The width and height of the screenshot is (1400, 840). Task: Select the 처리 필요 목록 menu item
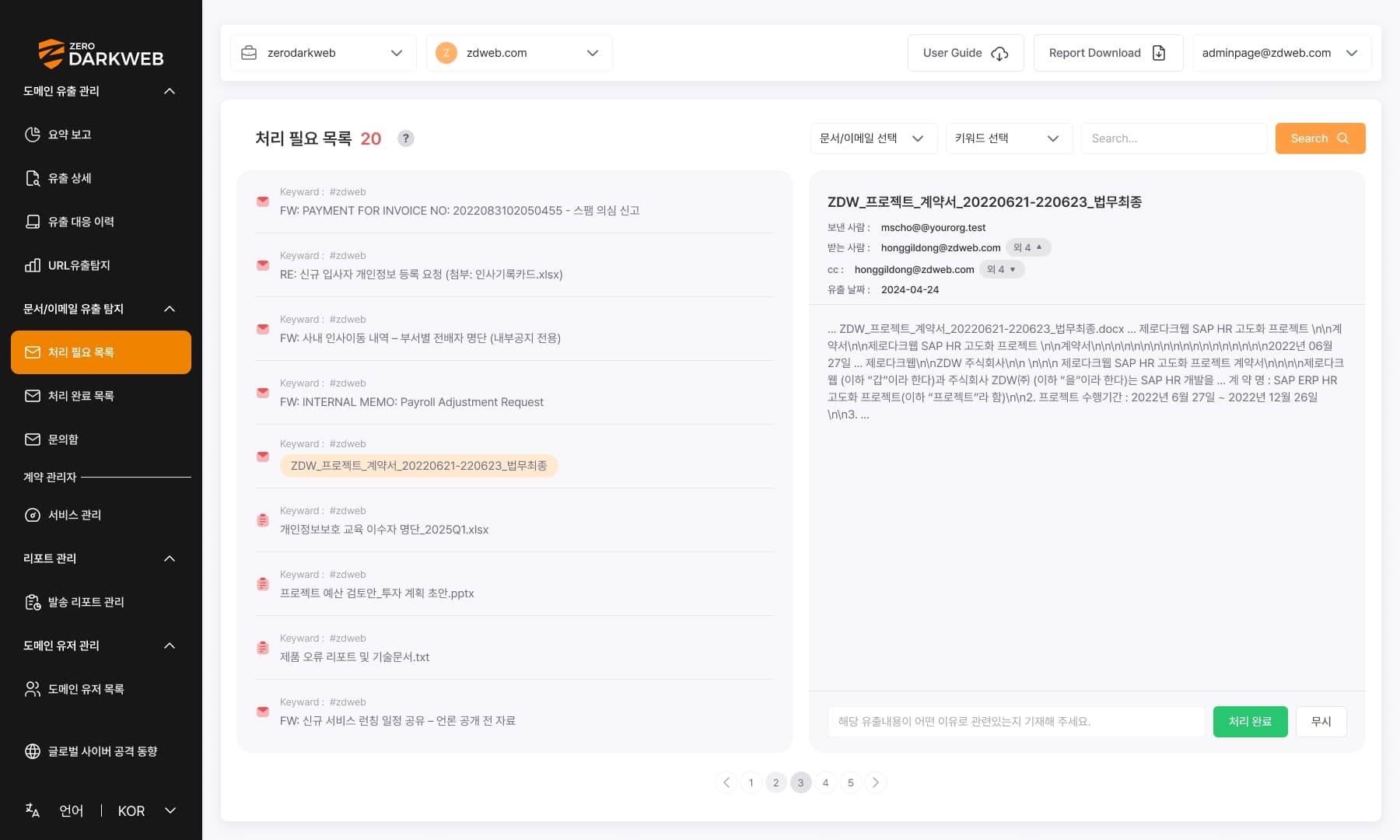[x=101, y=352]
